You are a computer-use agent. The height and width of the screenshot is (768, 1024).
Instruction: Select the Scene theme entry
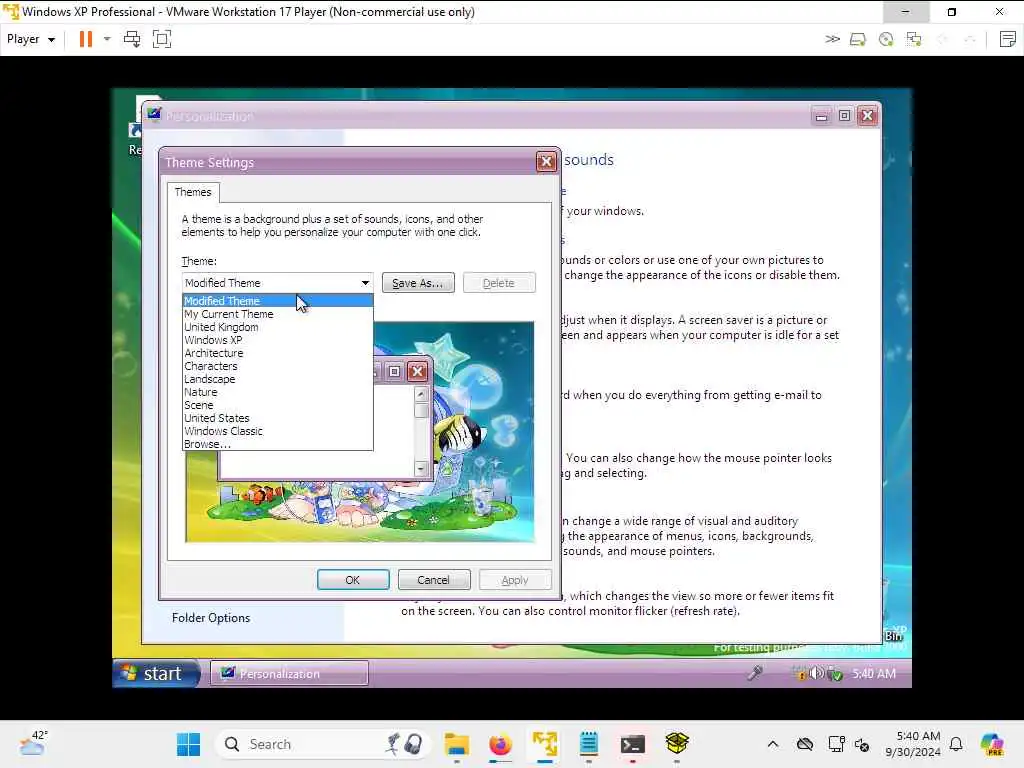click(x=278, y=405)
